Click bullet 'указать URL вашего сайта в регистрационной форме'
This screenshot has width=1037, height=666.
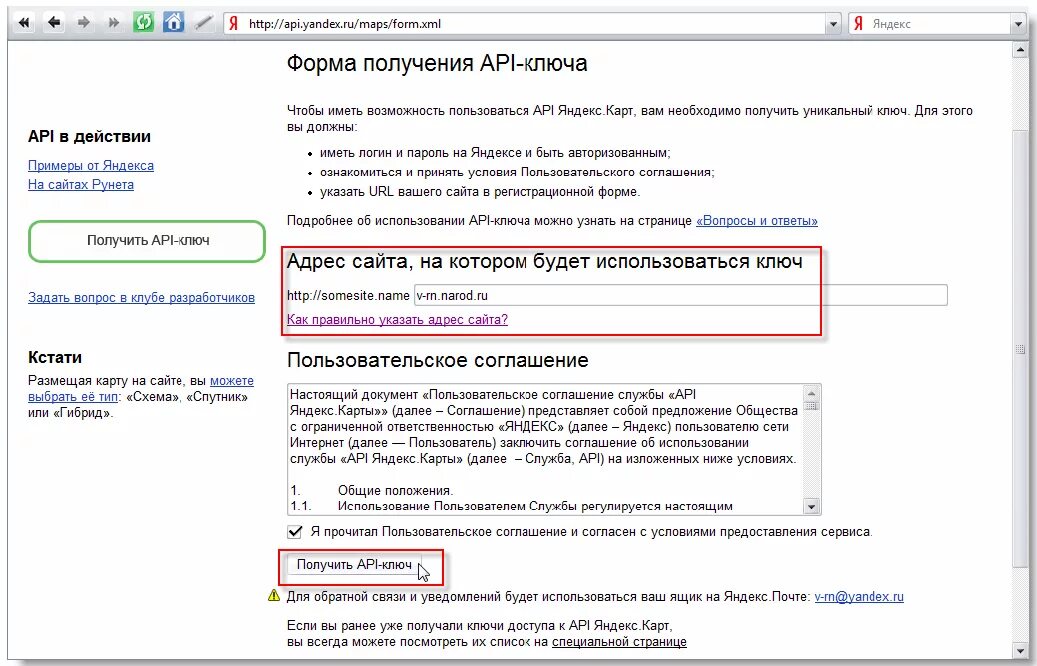(x=480, y=192)
